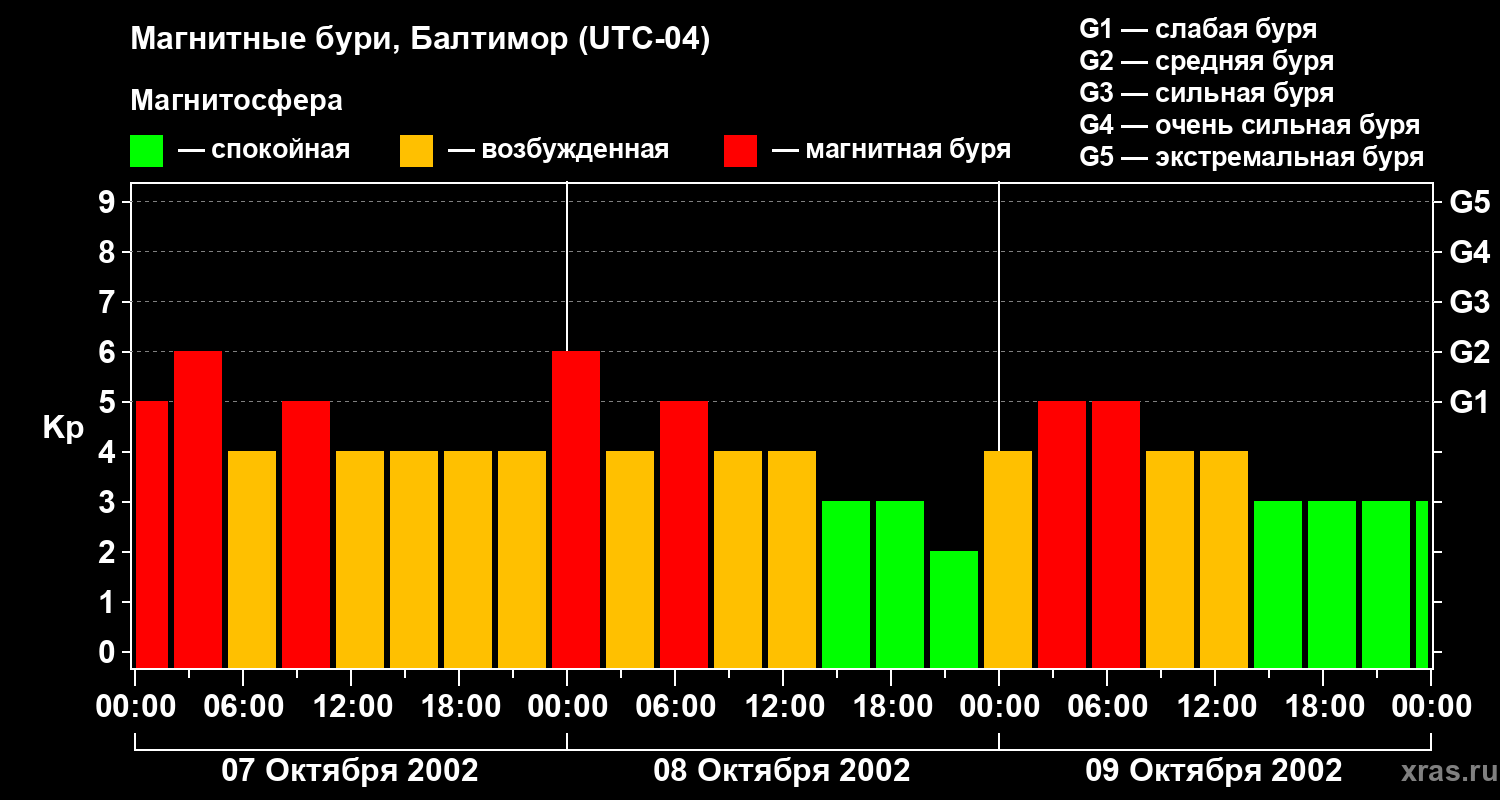Click the "Kp" vertical axis title
Viewport: 1500px width, 800px height.
click(x=63, y=427)
